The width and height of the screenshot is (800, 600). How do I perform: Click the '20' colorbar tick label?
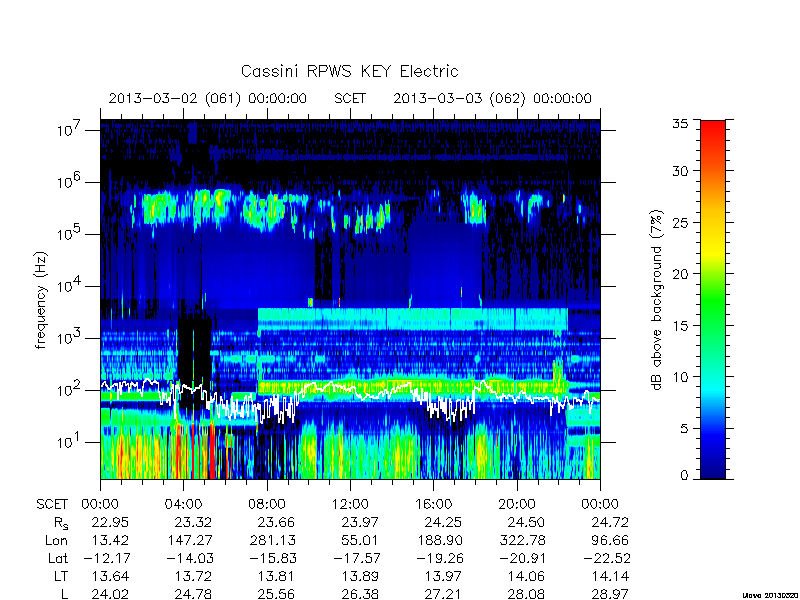(680, 274)
